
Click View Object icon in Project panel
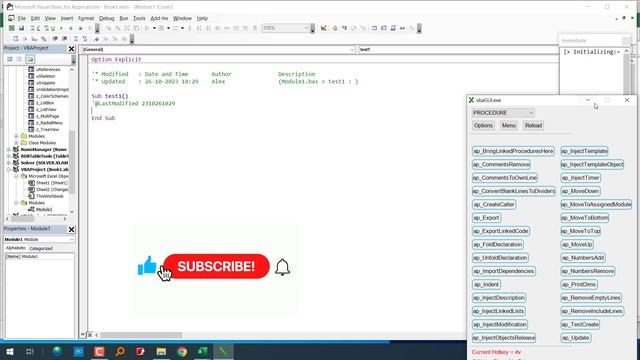coord(19,59)
